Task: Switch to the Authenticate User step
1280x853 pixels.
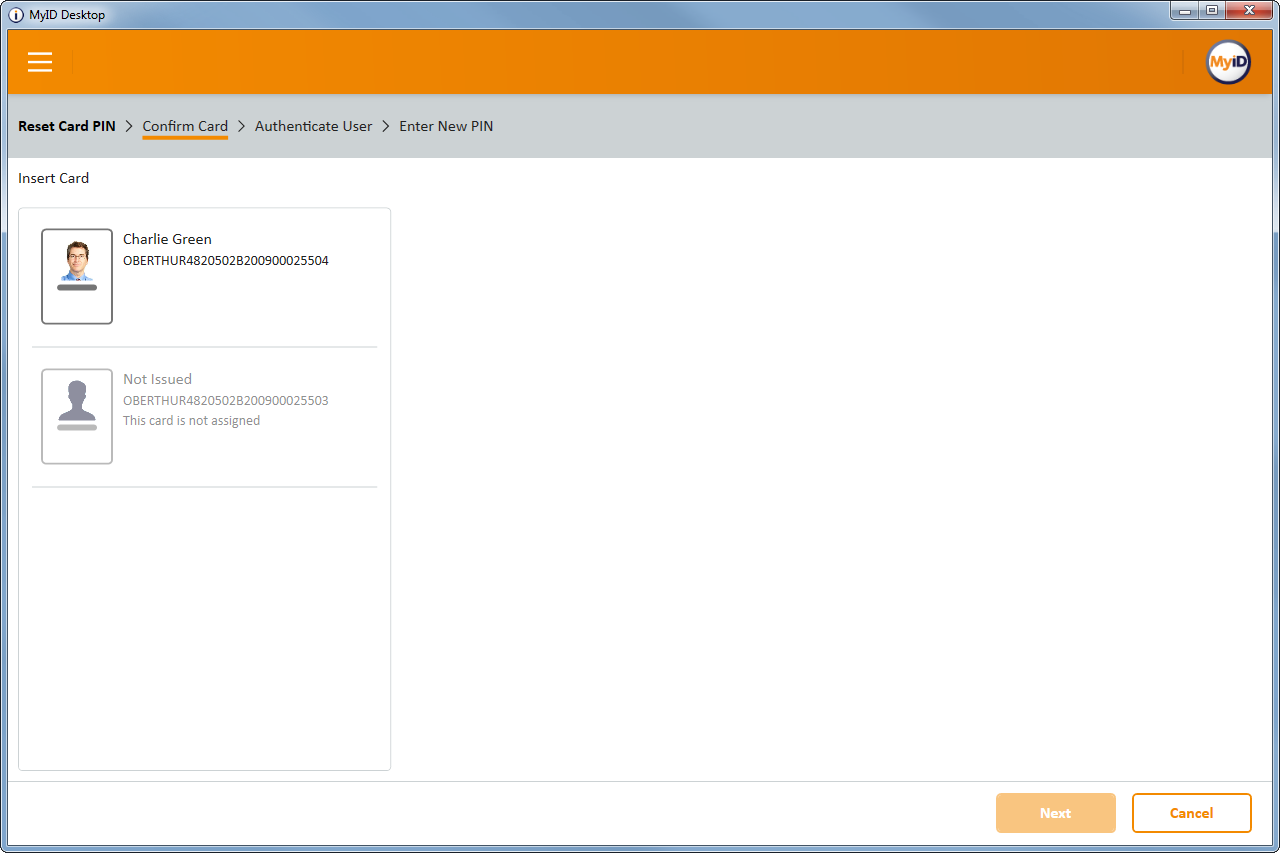Action: point(313,126)
